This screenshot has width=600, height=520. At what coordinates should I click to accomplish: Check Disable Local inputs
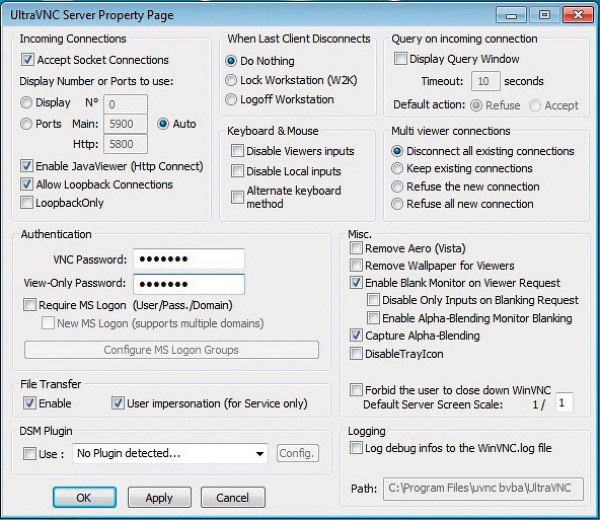pos(237,171)
